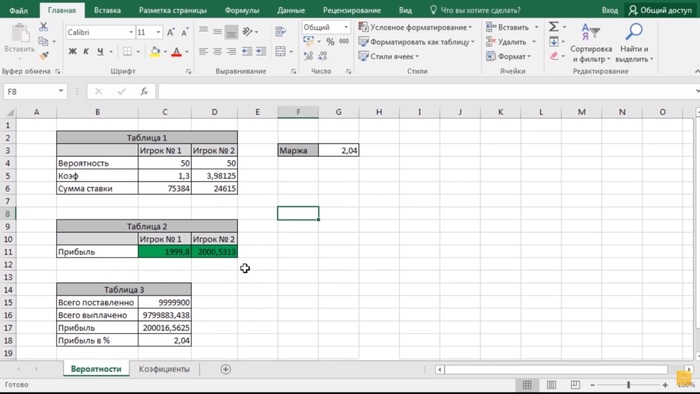Open the Name Box dropdown arrow
The width and height of the screenshot is (700, 394).
(61, 91)
